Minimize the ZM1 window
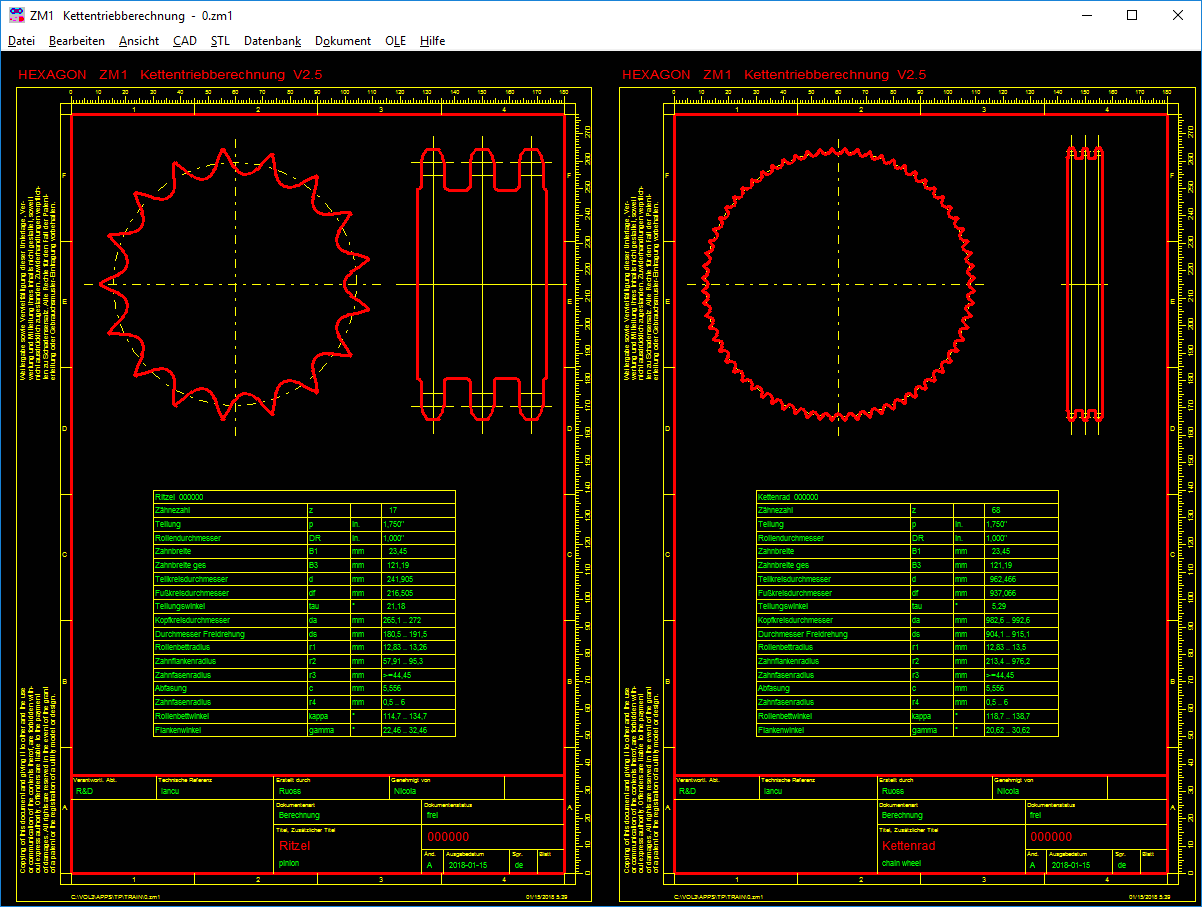The height and width of the screenshot is (907, 1202). (1085, 16)
